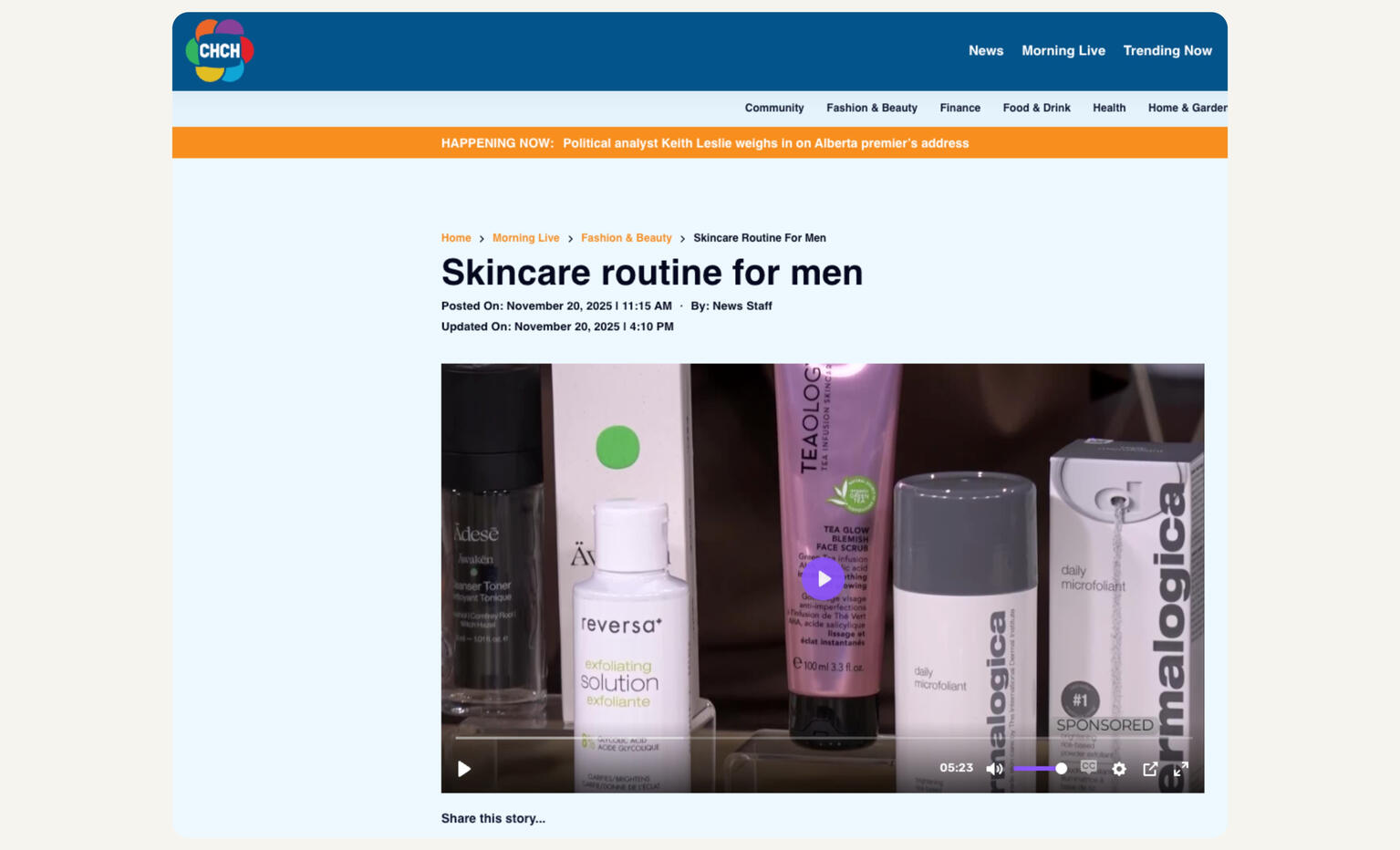
Task: Open video in pop-out window
Action: click(x=1150, y=769)
